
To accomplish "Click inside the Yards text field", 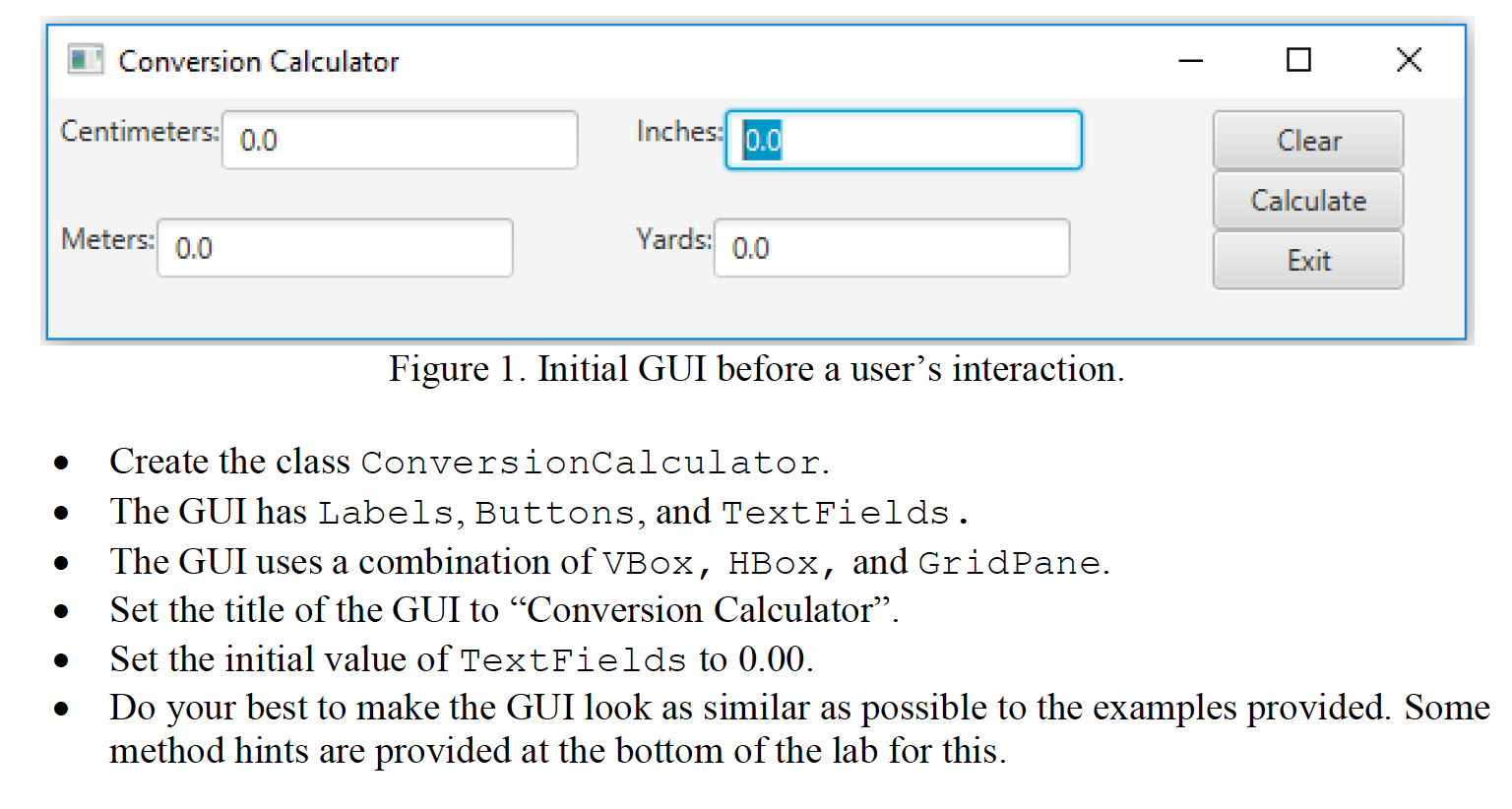I will click(891, 247).
